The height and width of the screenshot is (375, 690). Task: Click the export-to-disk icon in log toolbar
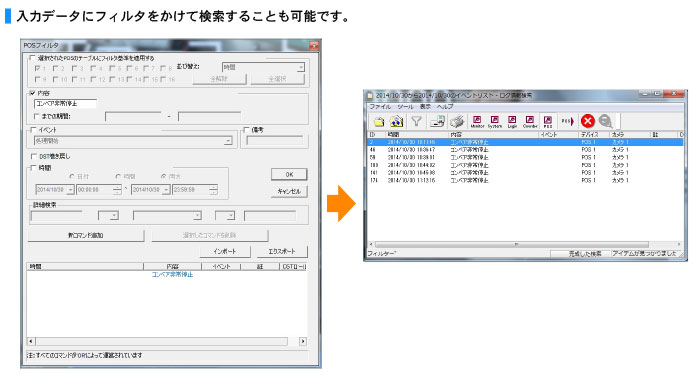(x=437, y=121)
